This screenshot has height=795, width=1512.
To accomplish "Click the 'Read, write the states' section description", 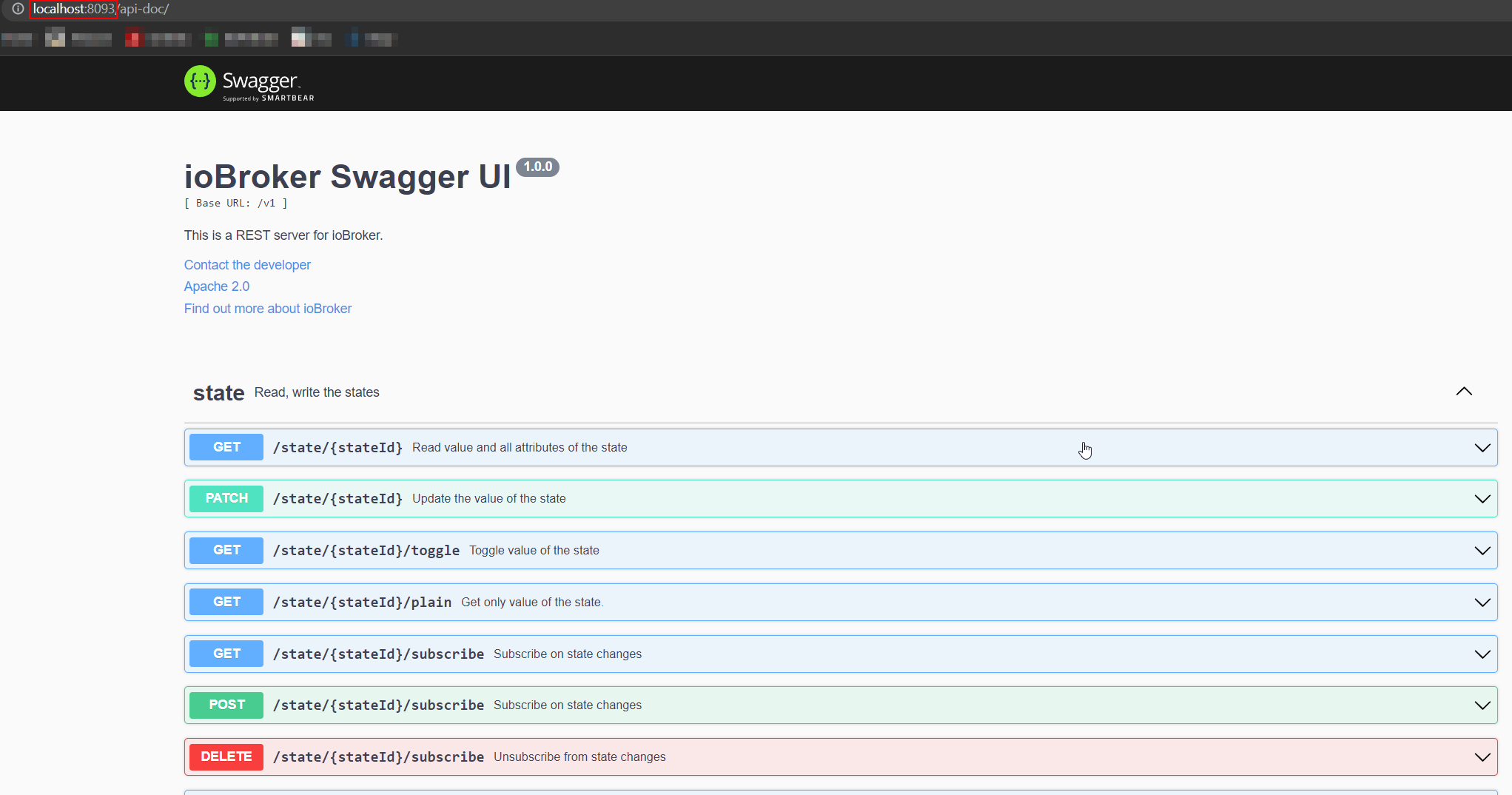I will (x=317, y=392).
